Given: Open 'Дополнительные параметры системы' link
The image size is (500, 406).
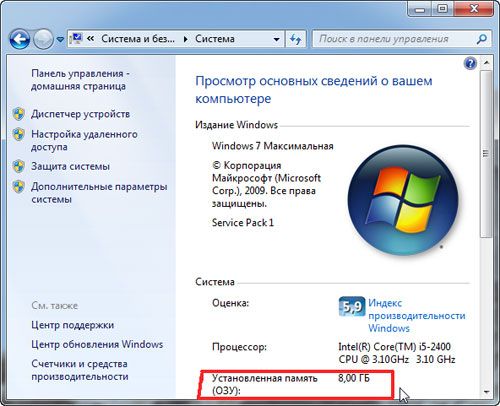Looking at the screenshot, I should 99,193.
